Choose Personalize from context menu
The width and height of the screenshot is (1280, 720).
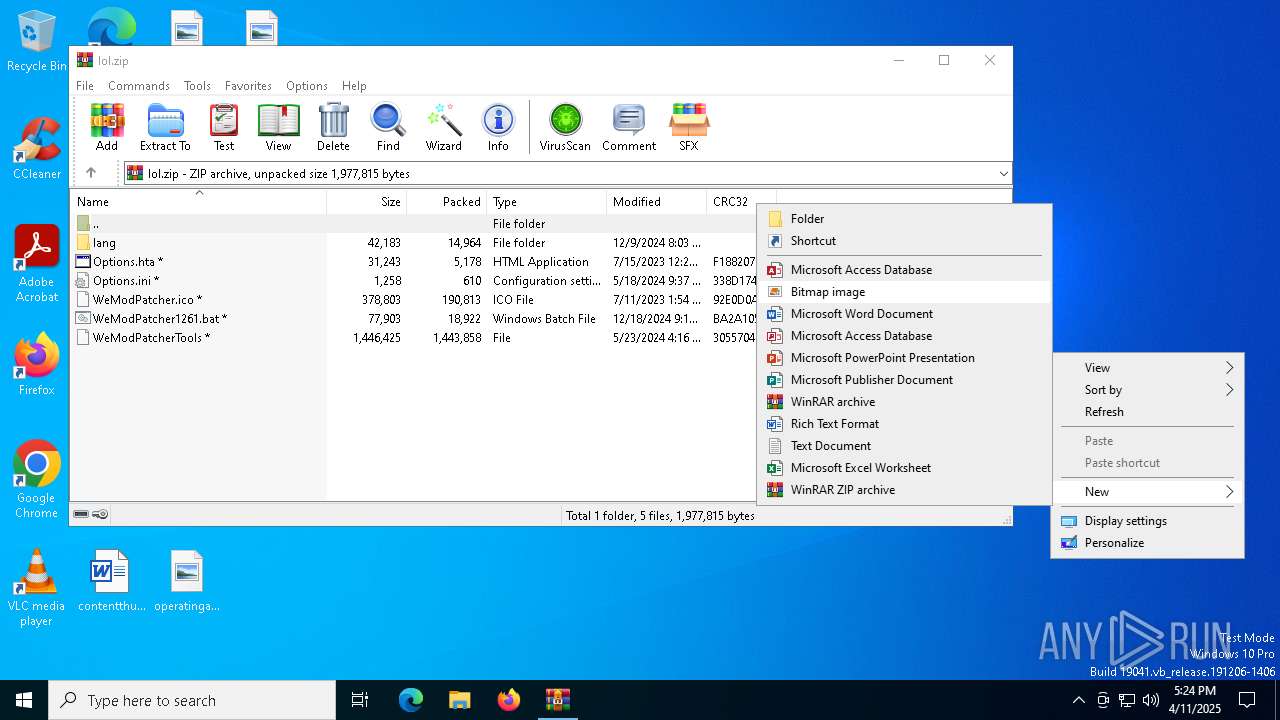(x=1148, y=543)
